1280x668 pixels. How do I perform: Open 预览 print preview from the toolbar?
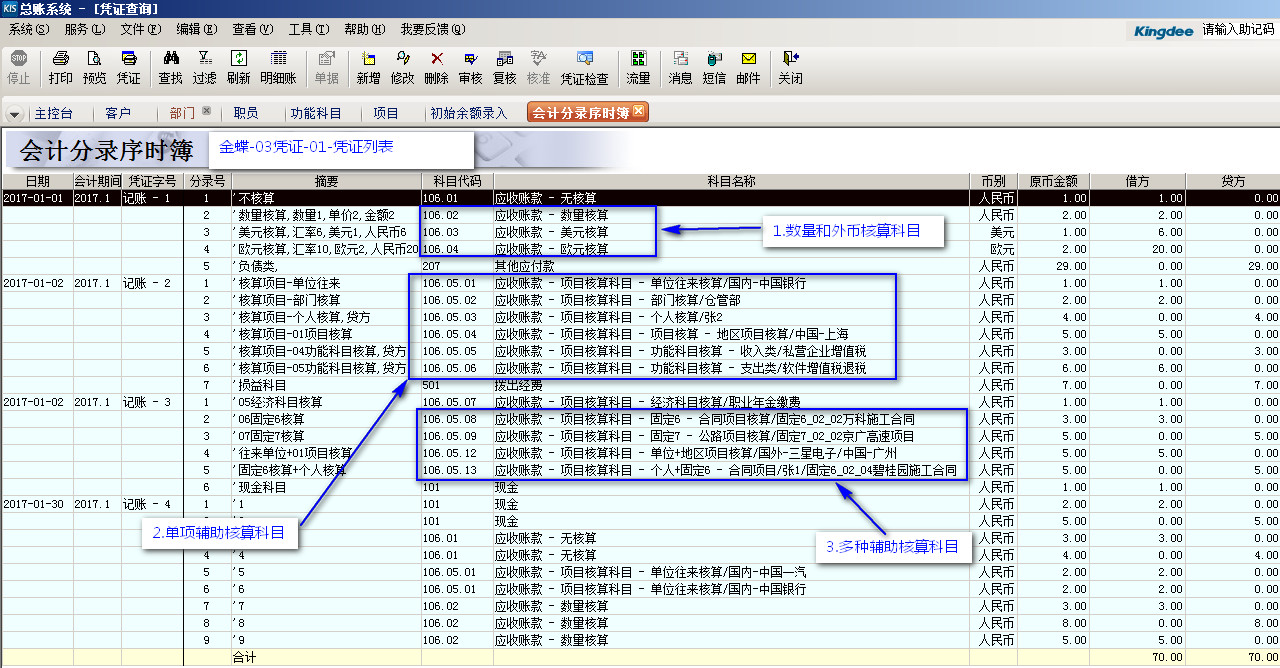94,67
